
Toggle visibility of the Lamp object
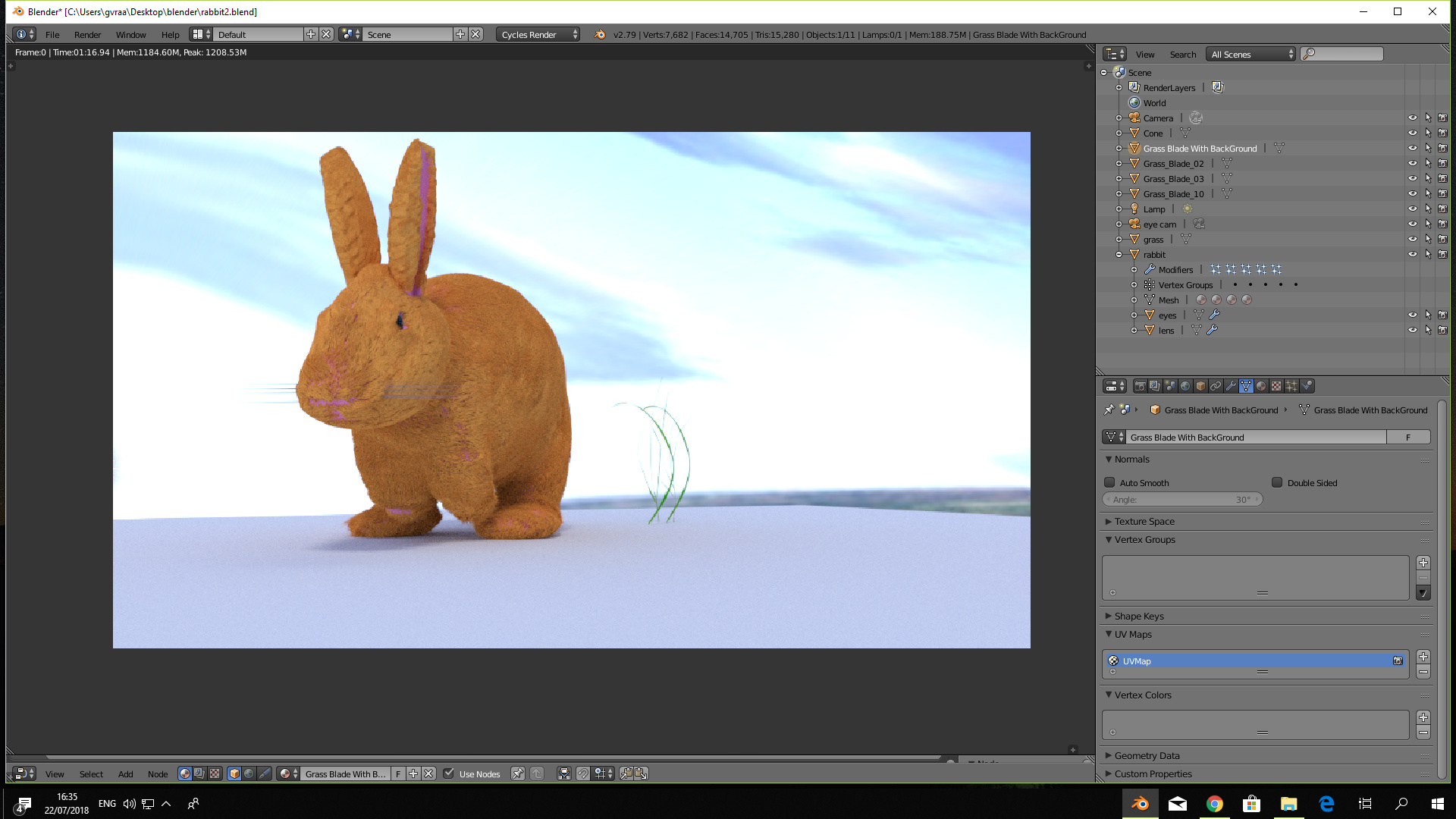[1413, 209]
